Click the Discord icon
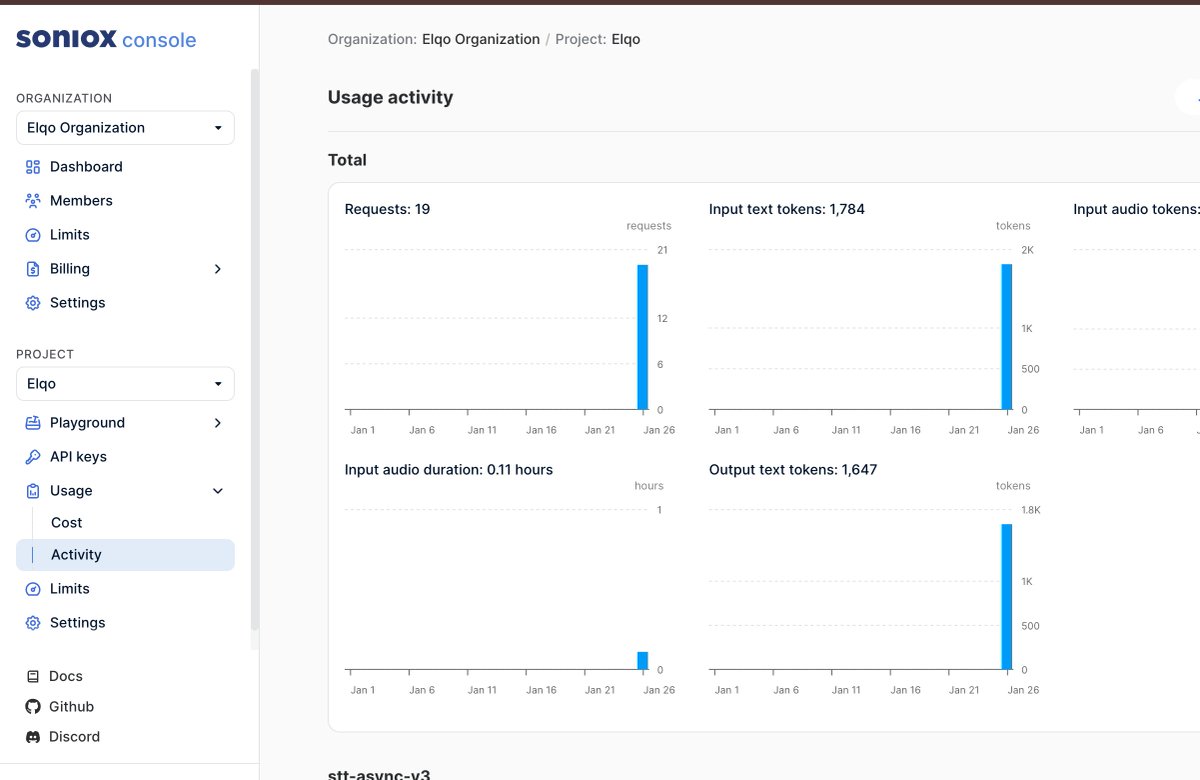Image resolution: width=1200 pixels, height=780 pixels. 33,737
